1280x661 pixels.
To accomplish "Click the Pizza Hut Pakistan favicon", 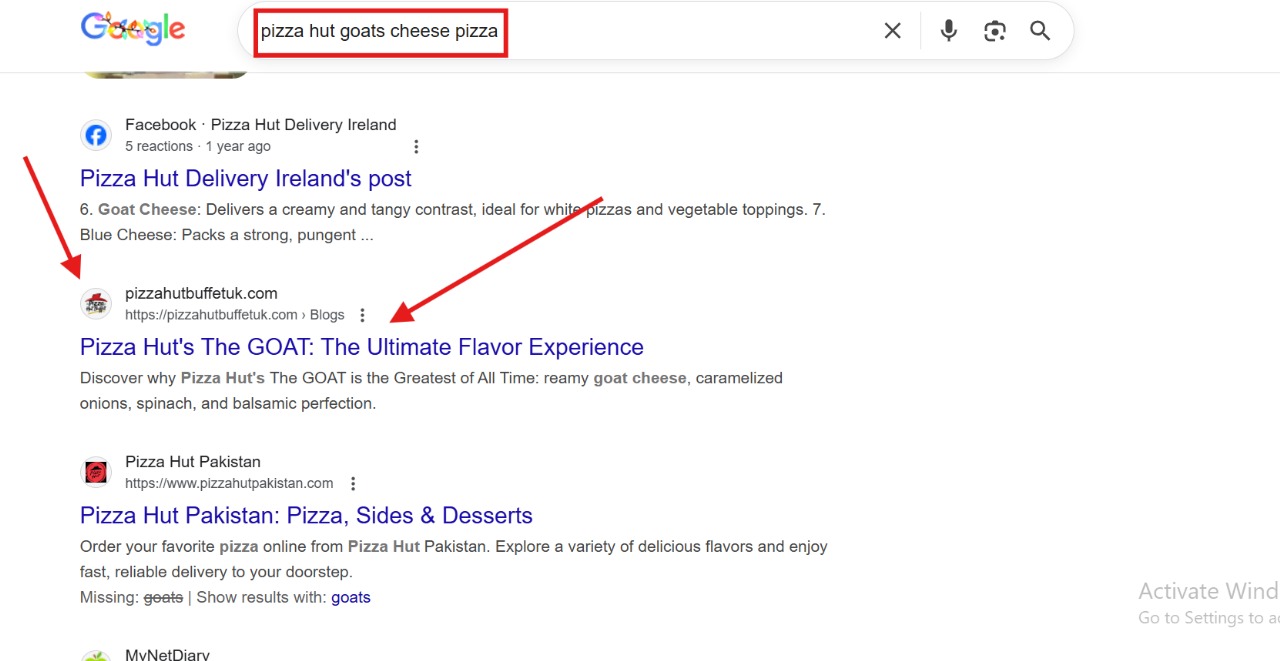I will tap(96, 472).
